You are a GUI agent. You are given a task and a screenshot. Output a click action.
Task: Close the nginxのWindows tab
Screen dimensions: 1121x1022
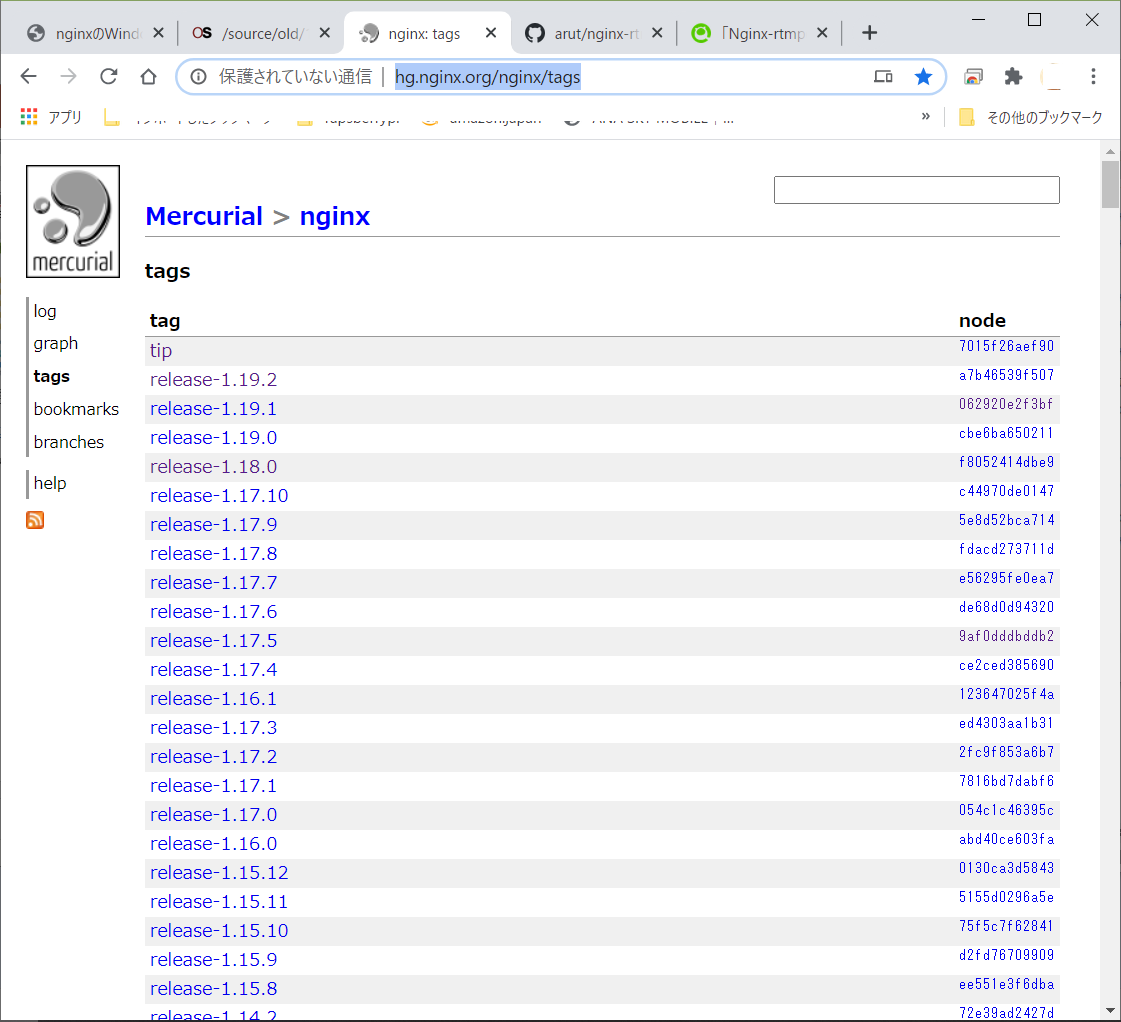pos(159,33)
